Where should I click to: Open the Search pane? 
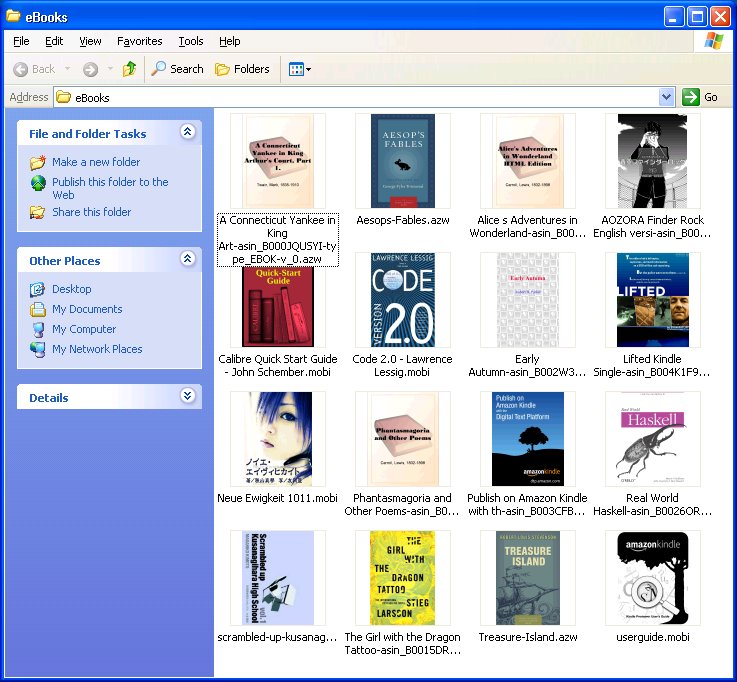pyautogui.click(x=177, y=69)
